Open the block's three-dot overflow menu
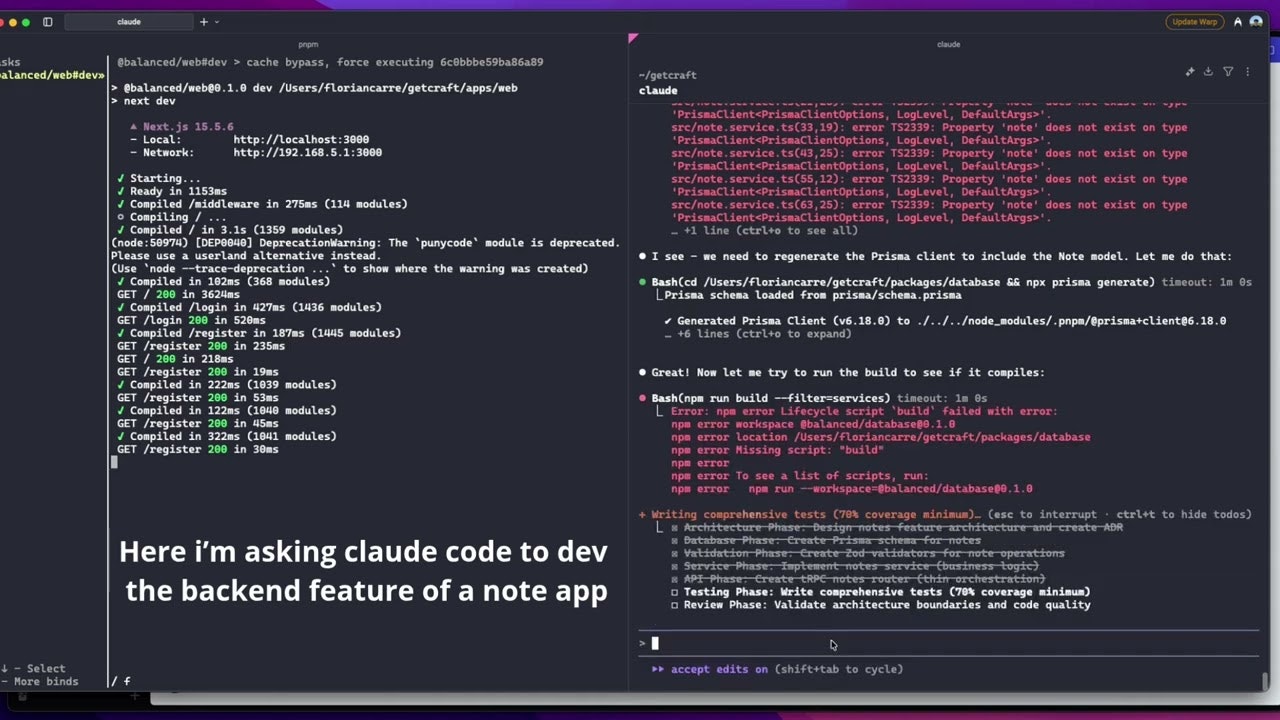The width and height of the screenshot is (1280, 720). [x=1247, y=72]
